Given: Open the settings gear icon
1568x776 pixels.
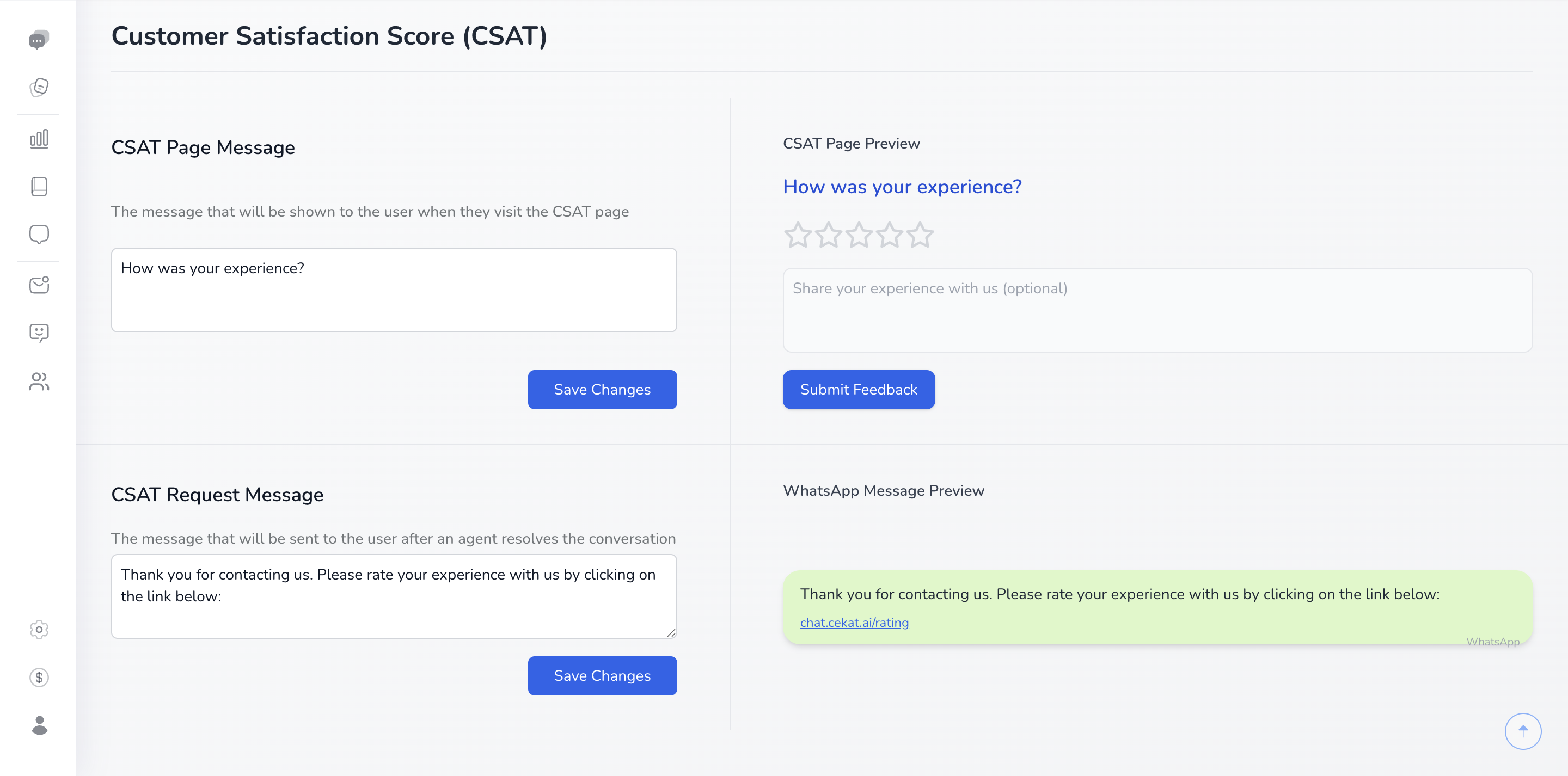Looking at the screenshot, I should (x=39, y=629).
